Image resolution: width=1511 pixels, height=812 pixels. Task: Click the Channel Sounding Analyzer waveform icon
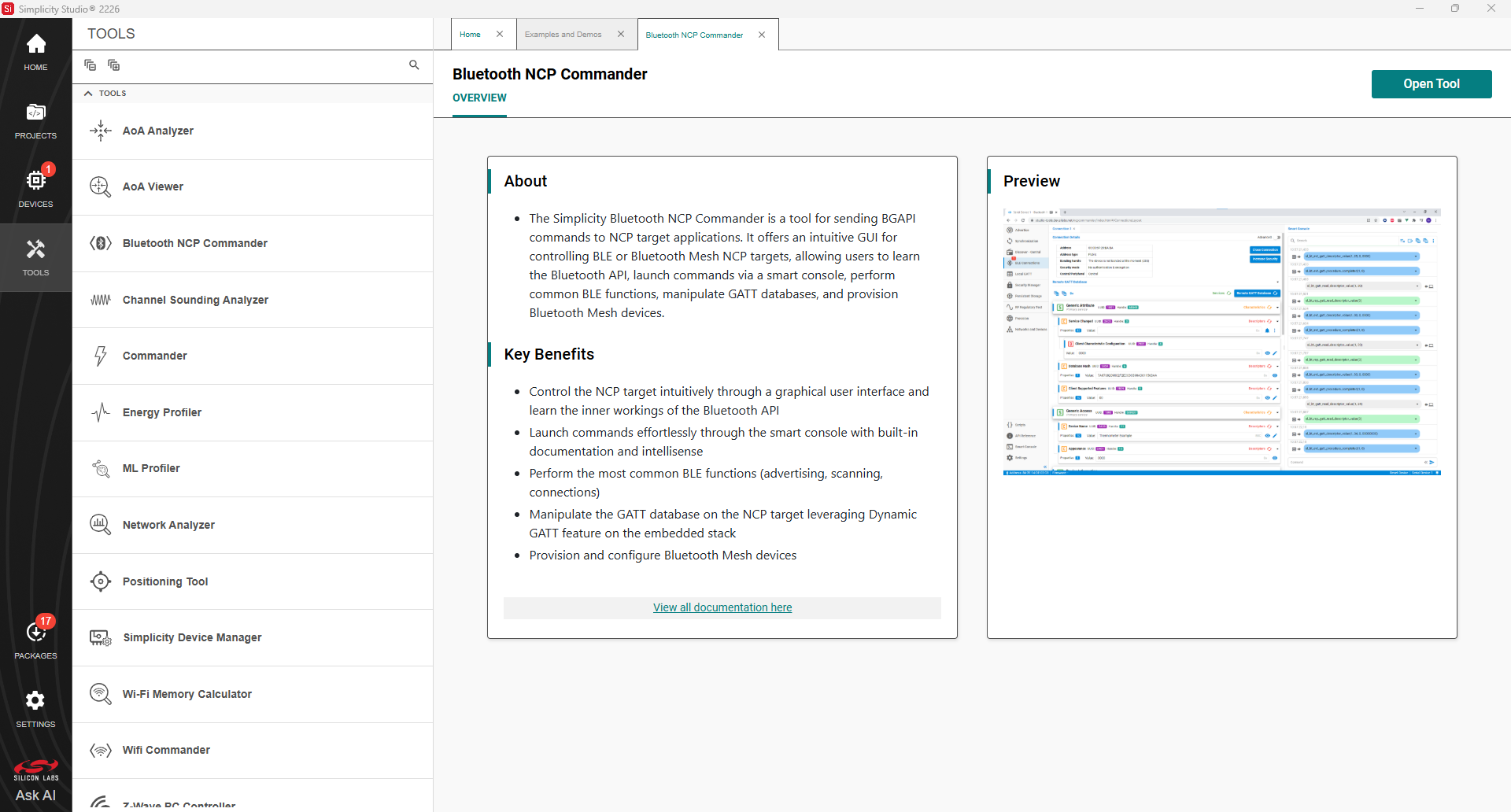(x=101, y=300)
